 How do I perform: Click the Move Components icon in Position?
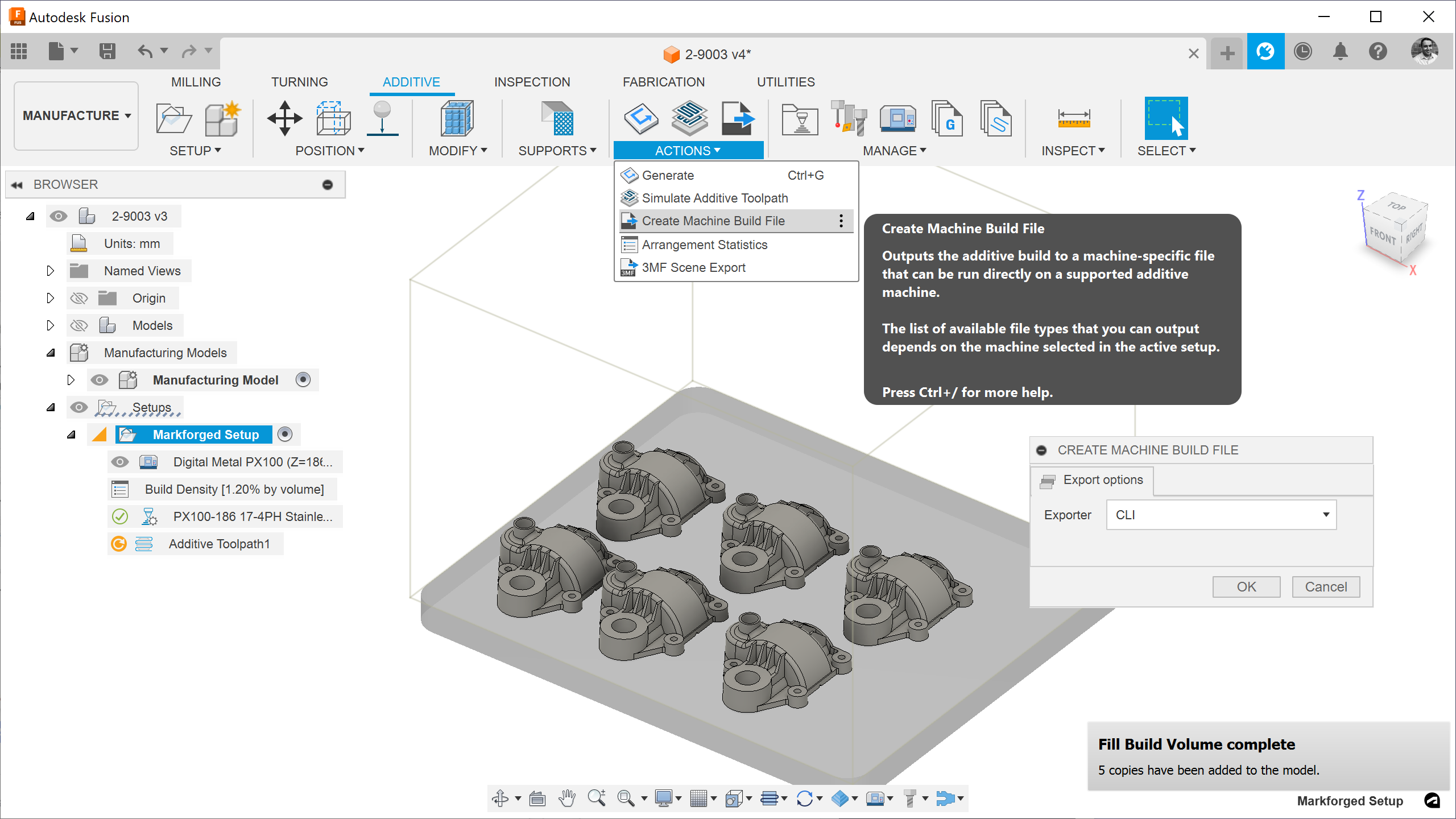tap(284, 118)
